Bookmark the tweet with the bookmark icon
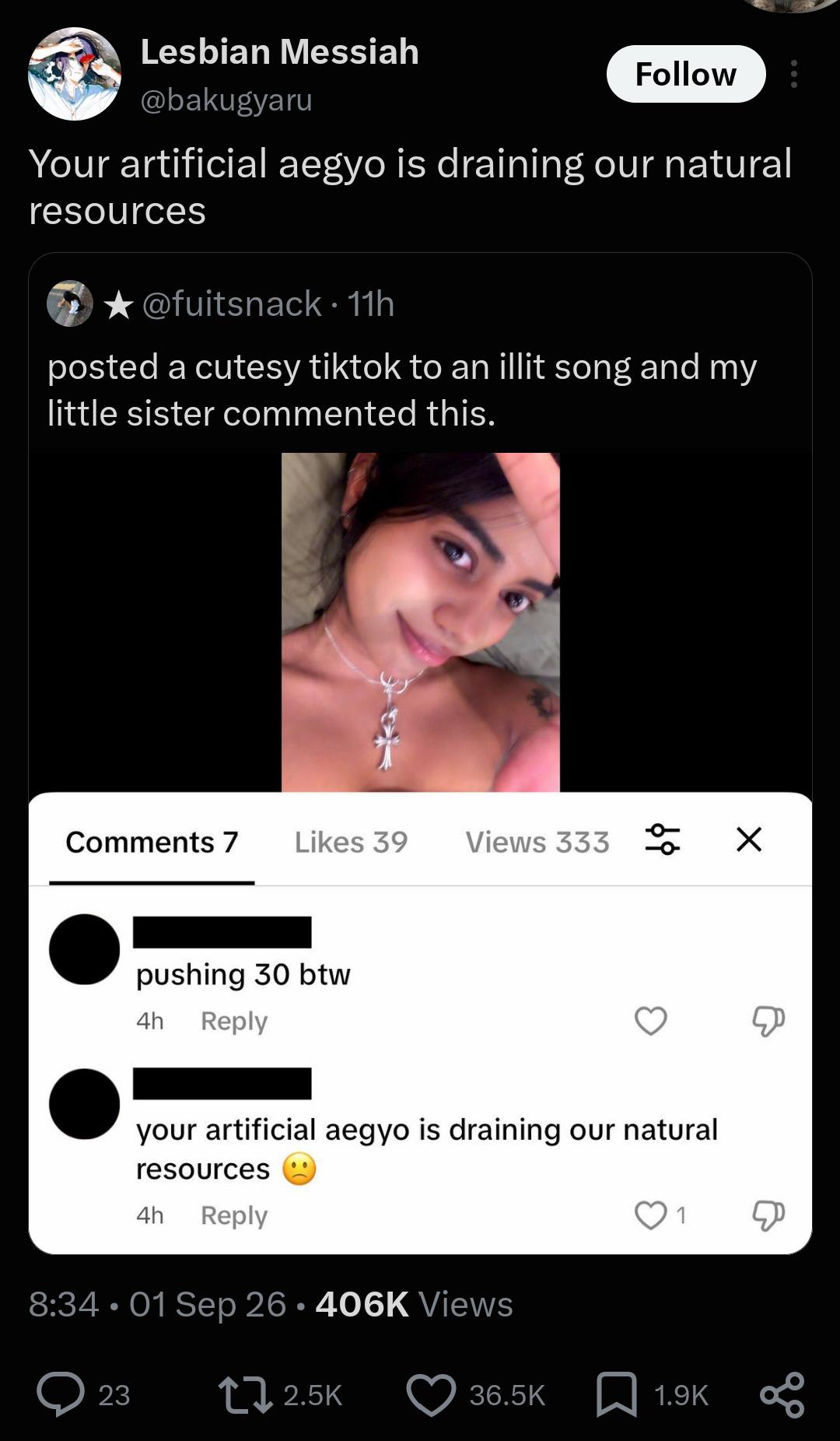Image resolution: width=840 pixels, height=1441 pixels. click(x=616, y=1394)
